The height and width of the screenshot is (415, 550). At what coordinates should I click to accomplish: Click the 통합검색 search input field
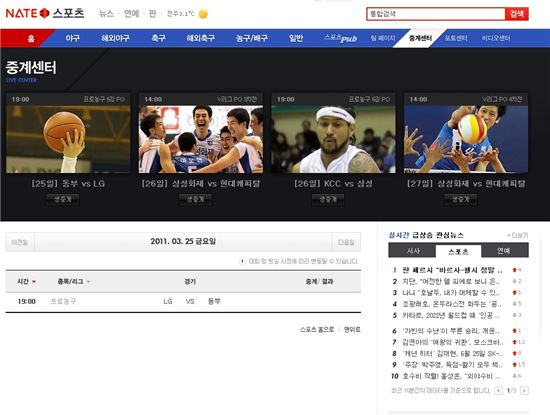(436, 14)
